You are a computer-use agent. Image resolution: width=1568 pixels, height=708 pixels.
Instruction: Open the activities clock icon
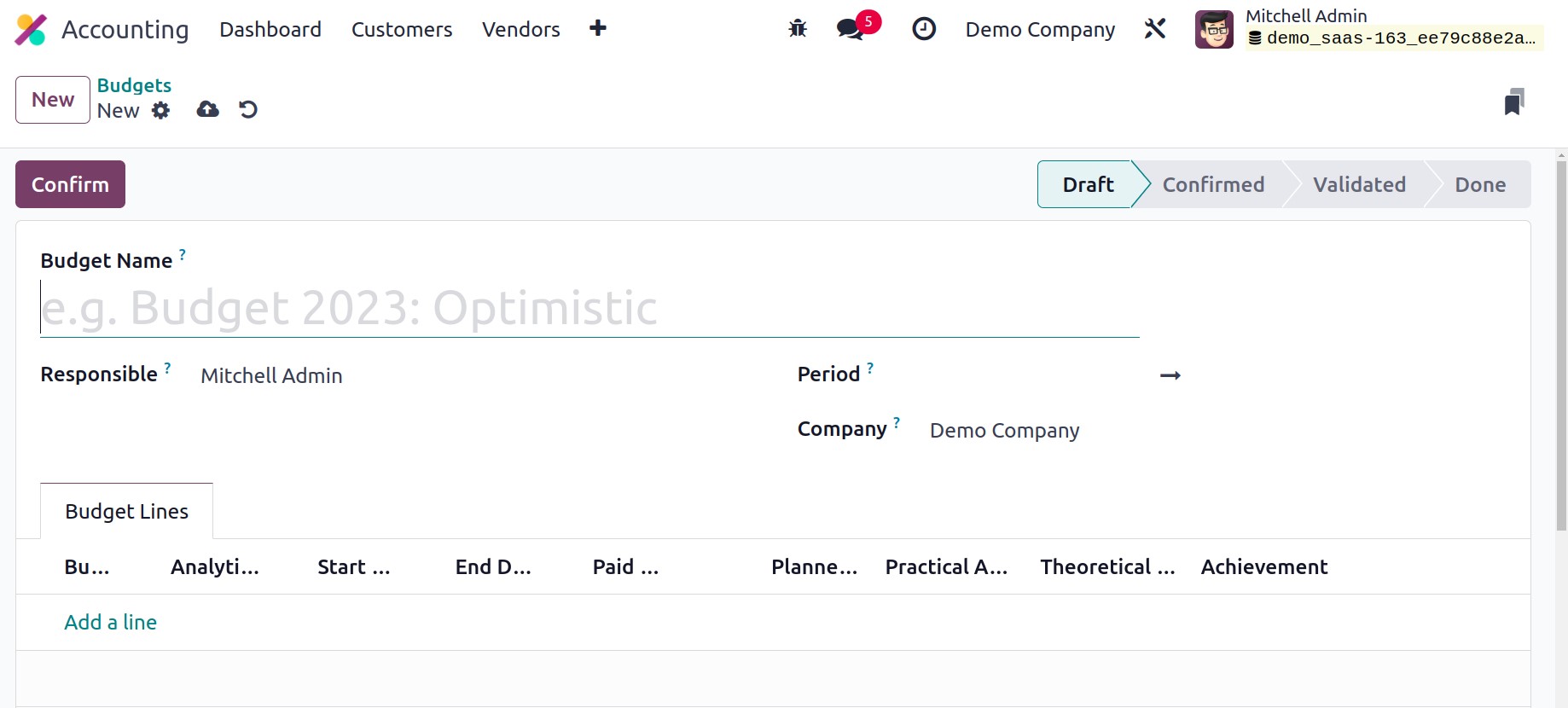[924, 29]
